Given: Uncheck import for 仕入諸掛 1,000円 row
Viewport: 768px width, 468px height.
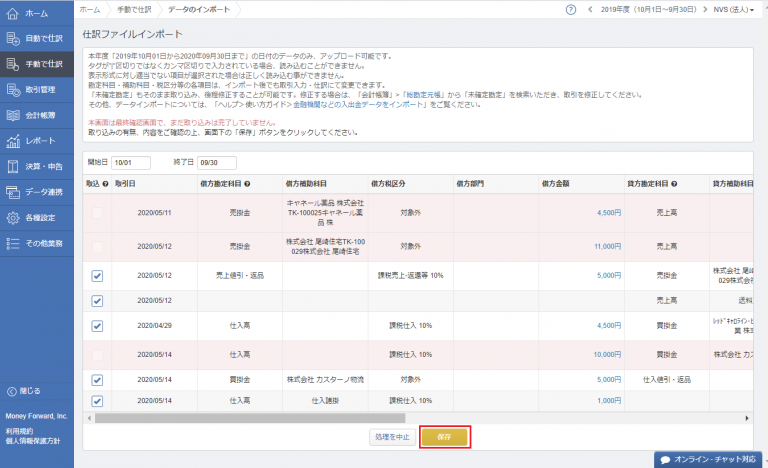Looking at the screenshot, I should 97,401.
